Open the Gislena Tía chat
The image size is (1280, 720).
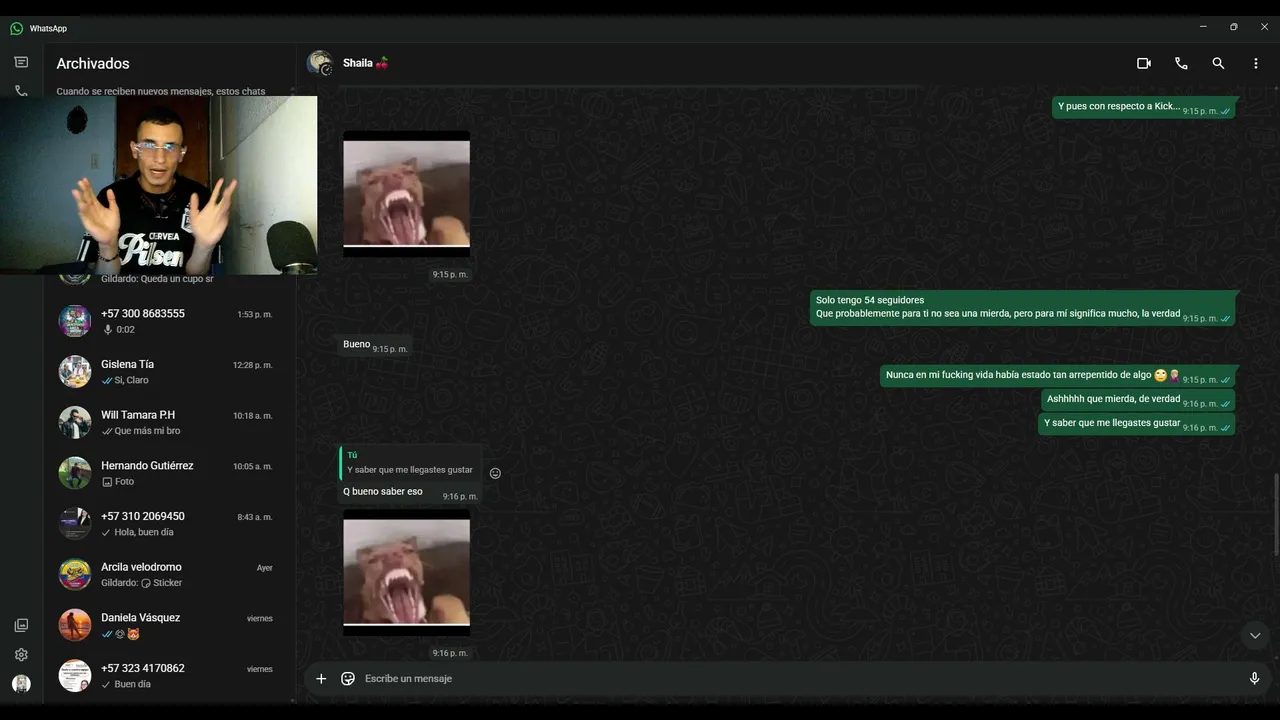click(x=169, y=372)
